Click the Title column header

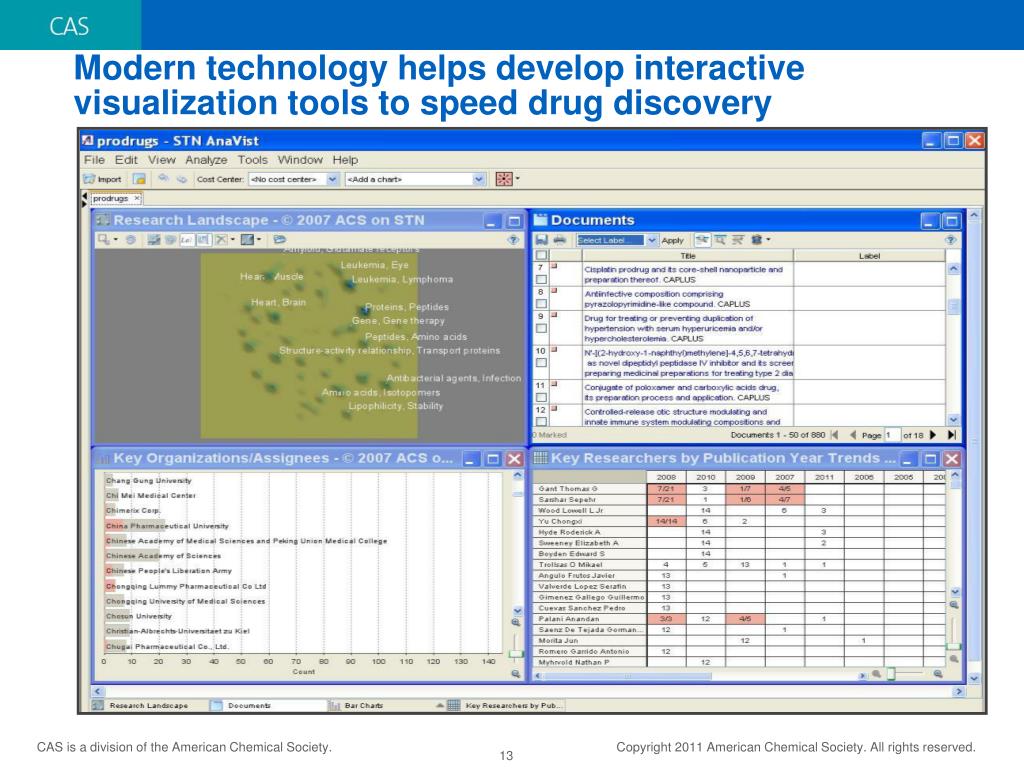point(687,256)
